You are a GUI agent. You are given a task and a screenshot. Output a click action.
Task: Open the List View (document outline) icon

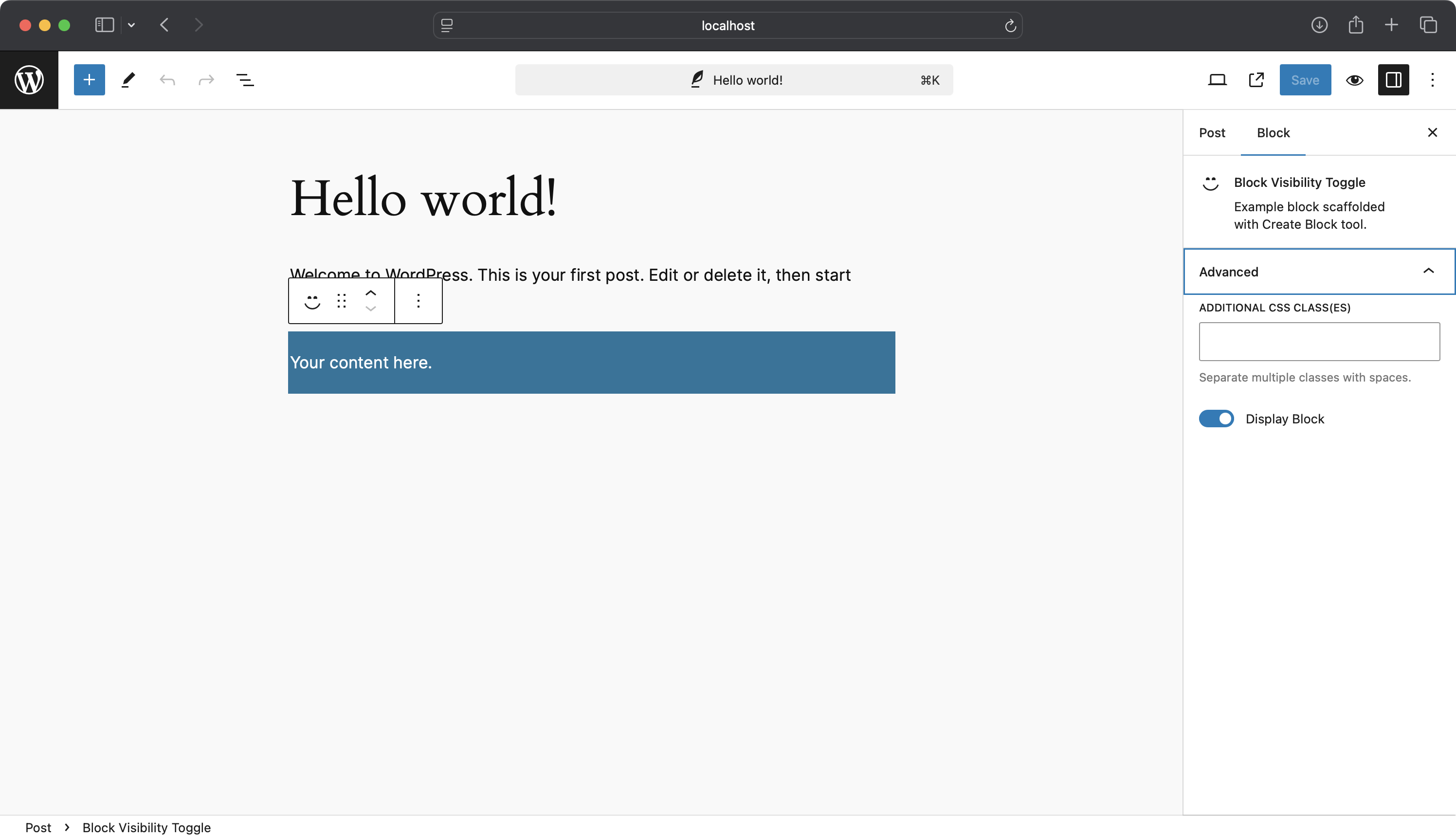tap(245, 80)
